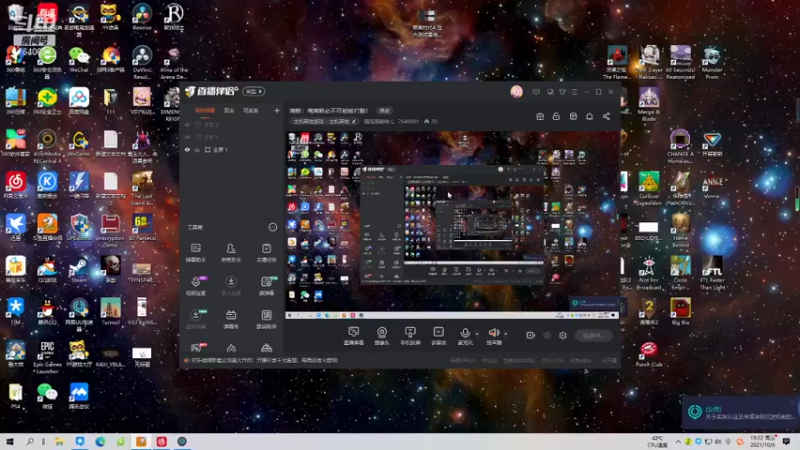The width and height of the screenshot is (800, 450).
Task: Open Punch Club desktop shortcut
Action: point(648,355)
